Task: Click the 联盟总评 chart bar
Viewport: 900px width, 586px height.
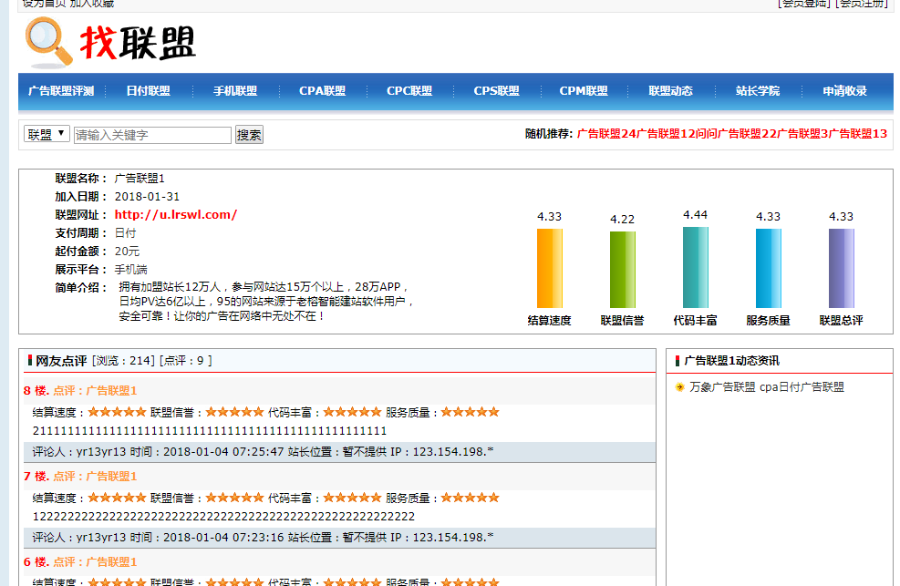Action: 841,270
